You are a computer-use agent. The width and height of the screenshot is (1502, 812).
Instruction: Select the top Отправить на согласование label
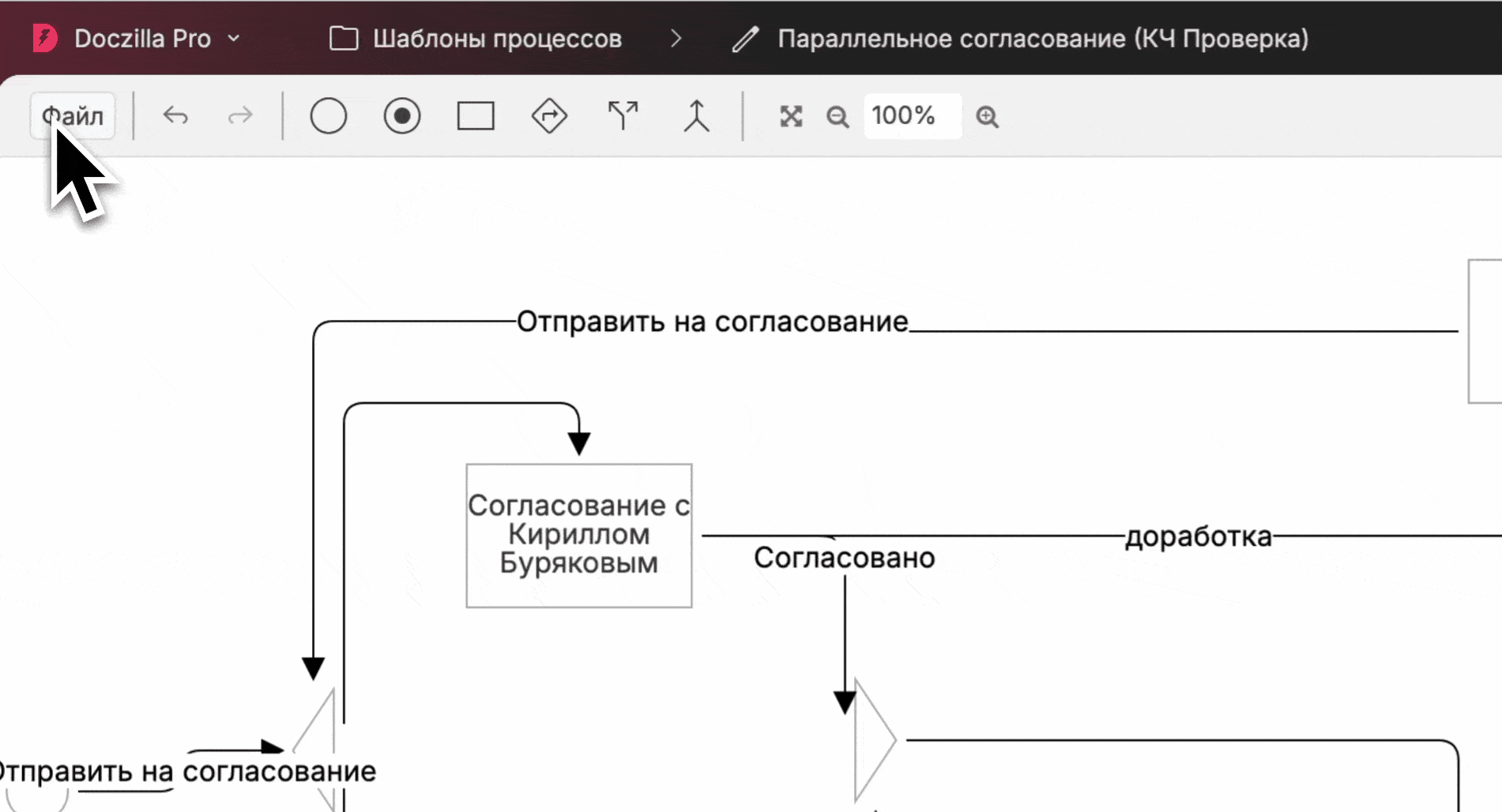[712, 322]
